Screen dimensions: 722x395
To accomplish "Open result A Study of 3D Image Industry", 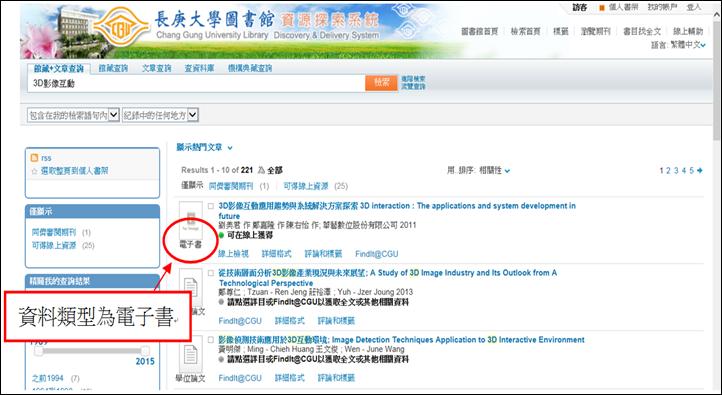I will [x=388, y=278].
